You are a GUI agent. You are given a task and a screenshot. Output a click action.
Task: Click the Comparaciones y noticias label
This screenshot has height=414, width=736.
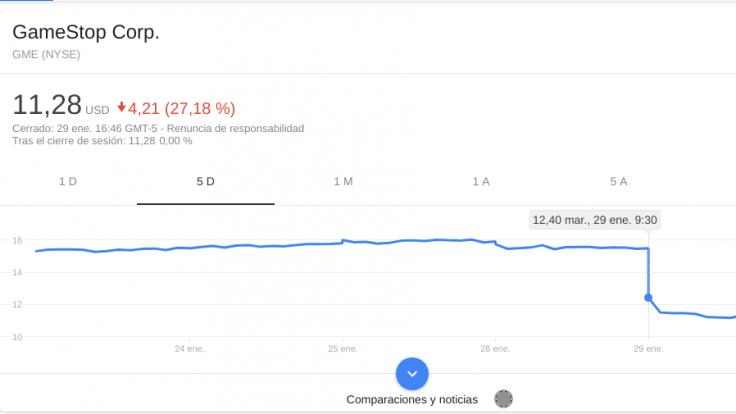coord(412,399)
